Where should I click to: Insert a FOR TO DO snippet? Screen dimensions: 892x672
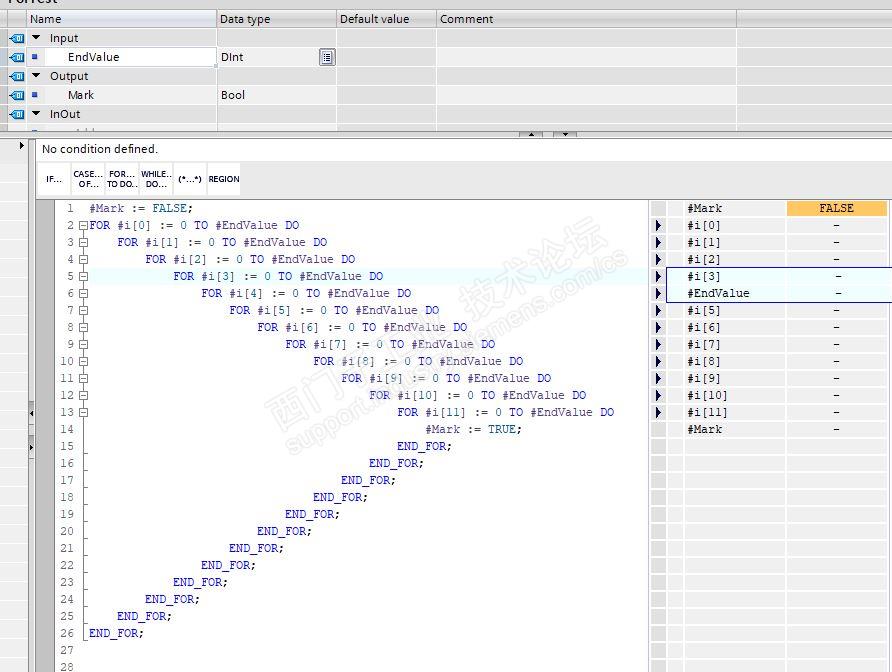tap(122, 179)
